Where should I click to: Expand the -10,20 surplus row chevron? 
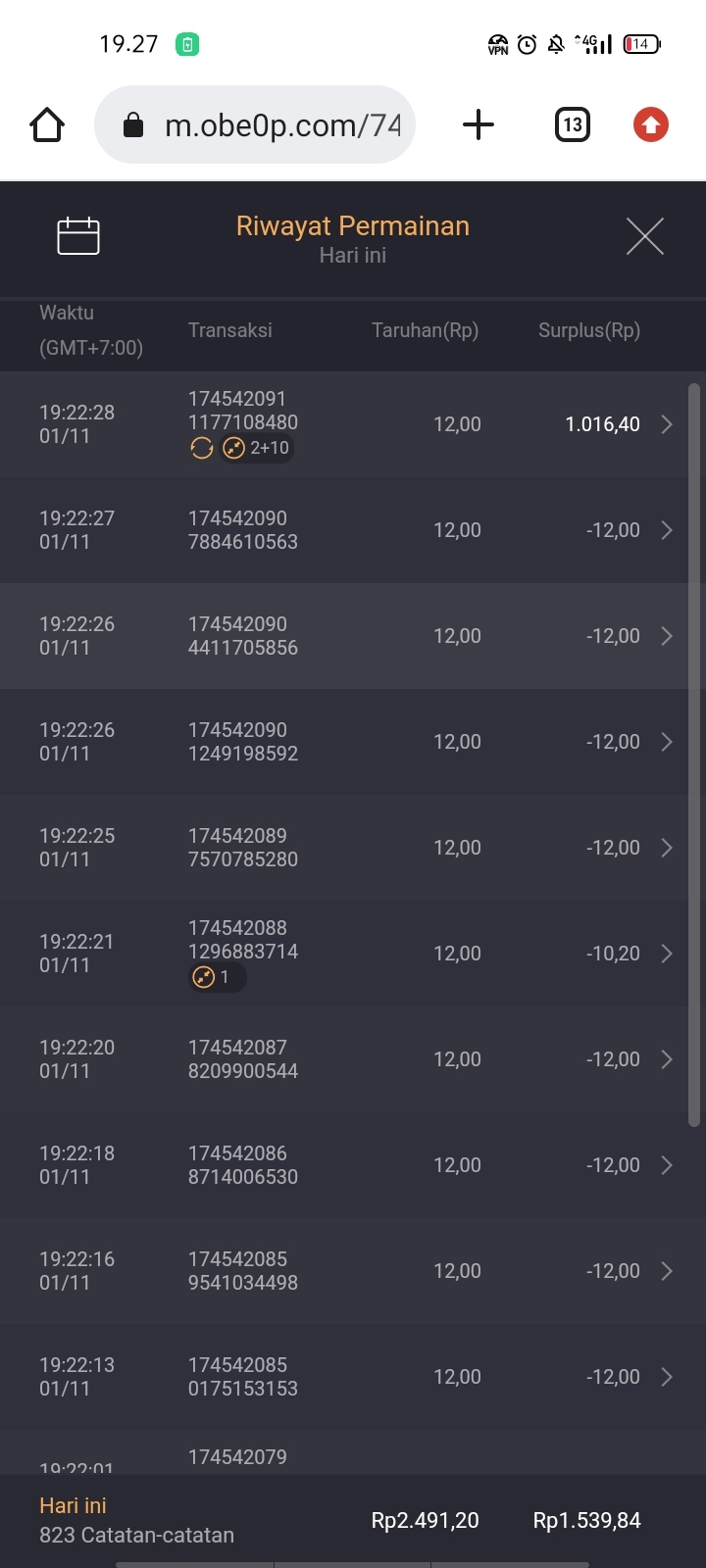(667, 954)
